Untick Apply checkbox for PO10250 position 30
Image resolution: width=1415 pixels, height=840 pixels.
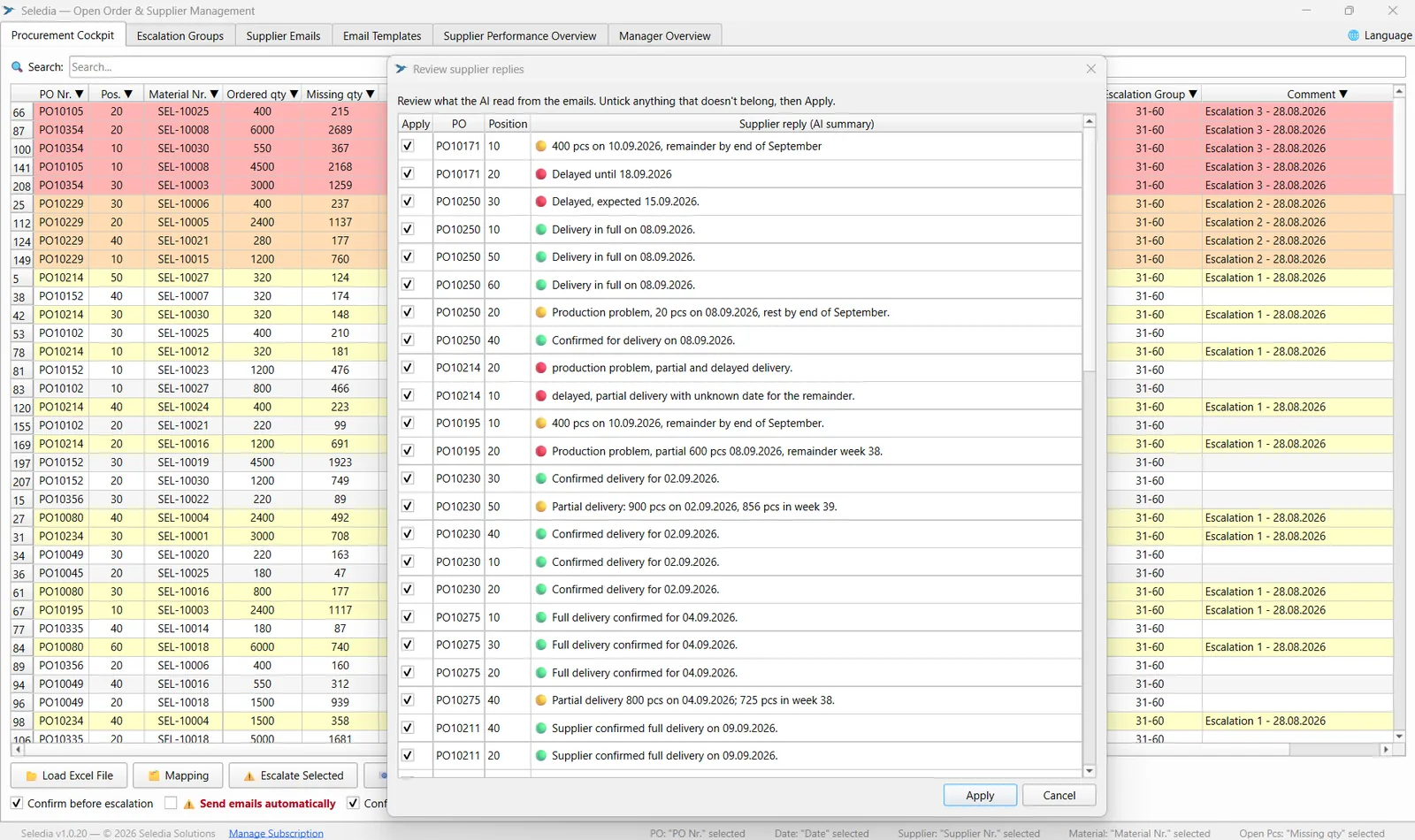[x=408, y=202]
